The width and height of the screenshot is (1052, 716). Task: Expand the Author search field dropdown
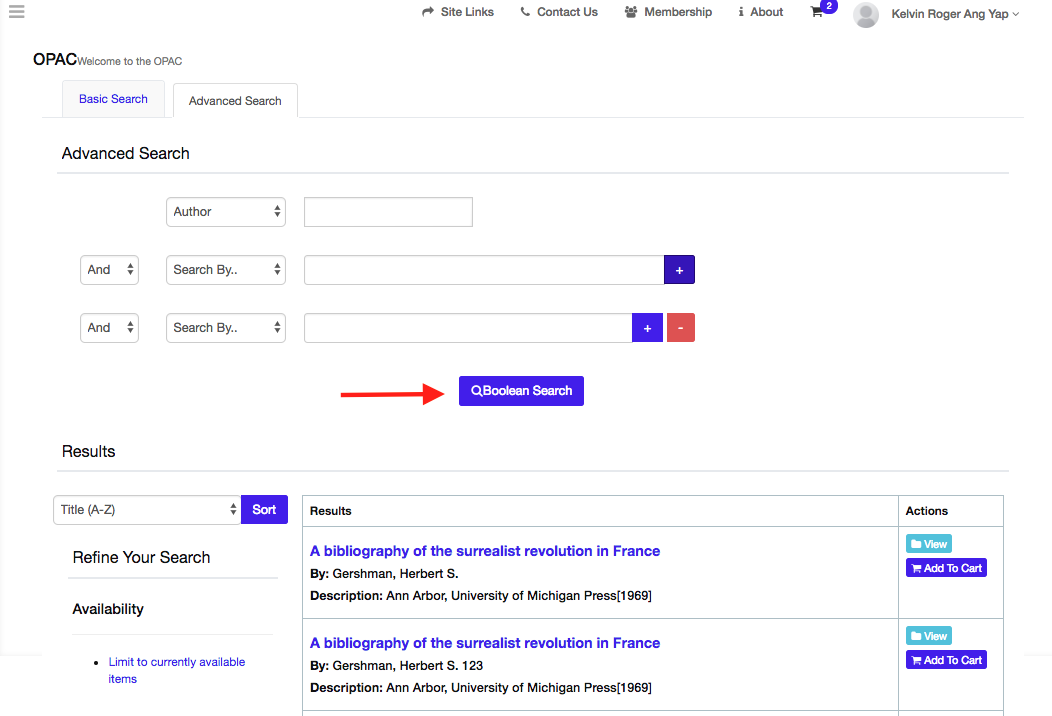tap(225, 212)
